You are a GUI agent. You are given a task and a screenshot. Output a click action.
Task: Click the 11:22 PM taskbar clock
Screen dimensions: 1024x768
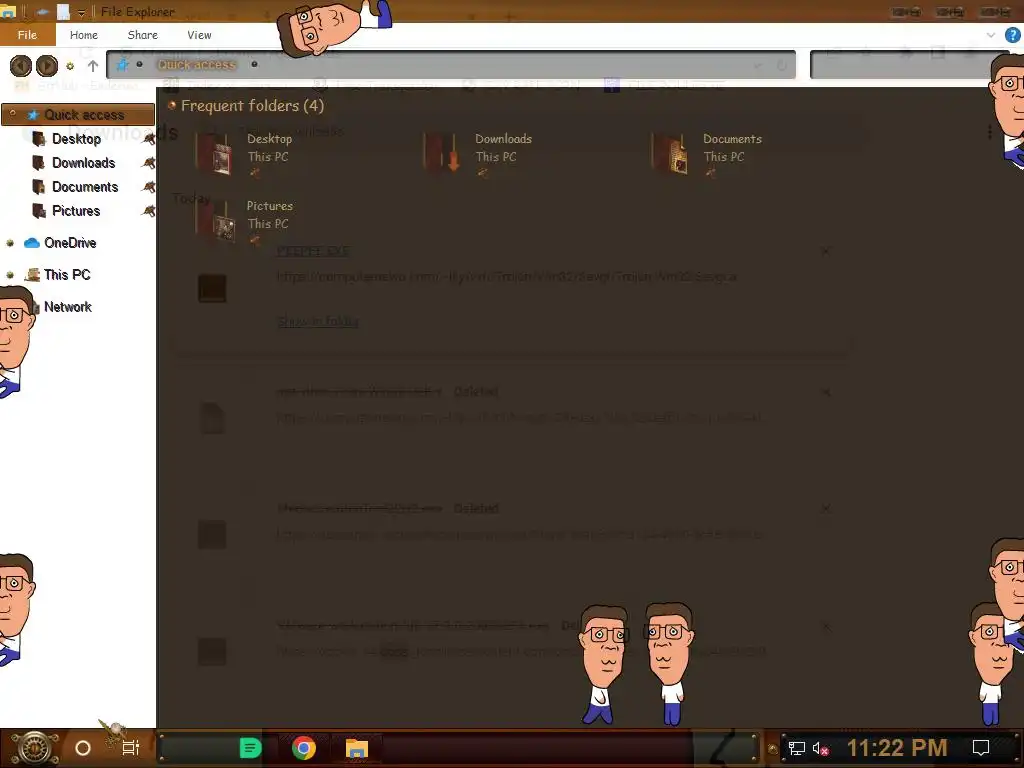897,748
